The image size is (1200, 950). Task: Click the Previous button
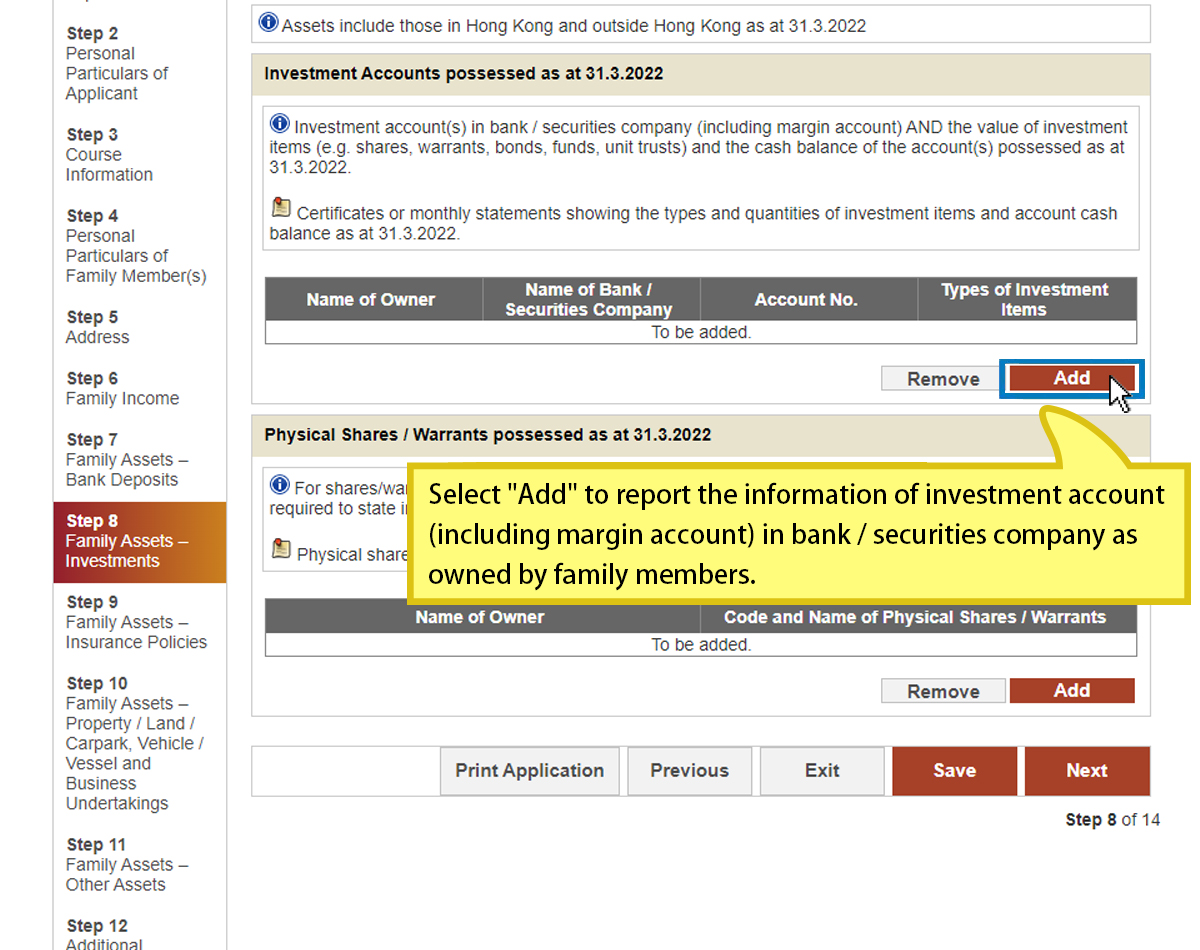[x=689, y=771]
